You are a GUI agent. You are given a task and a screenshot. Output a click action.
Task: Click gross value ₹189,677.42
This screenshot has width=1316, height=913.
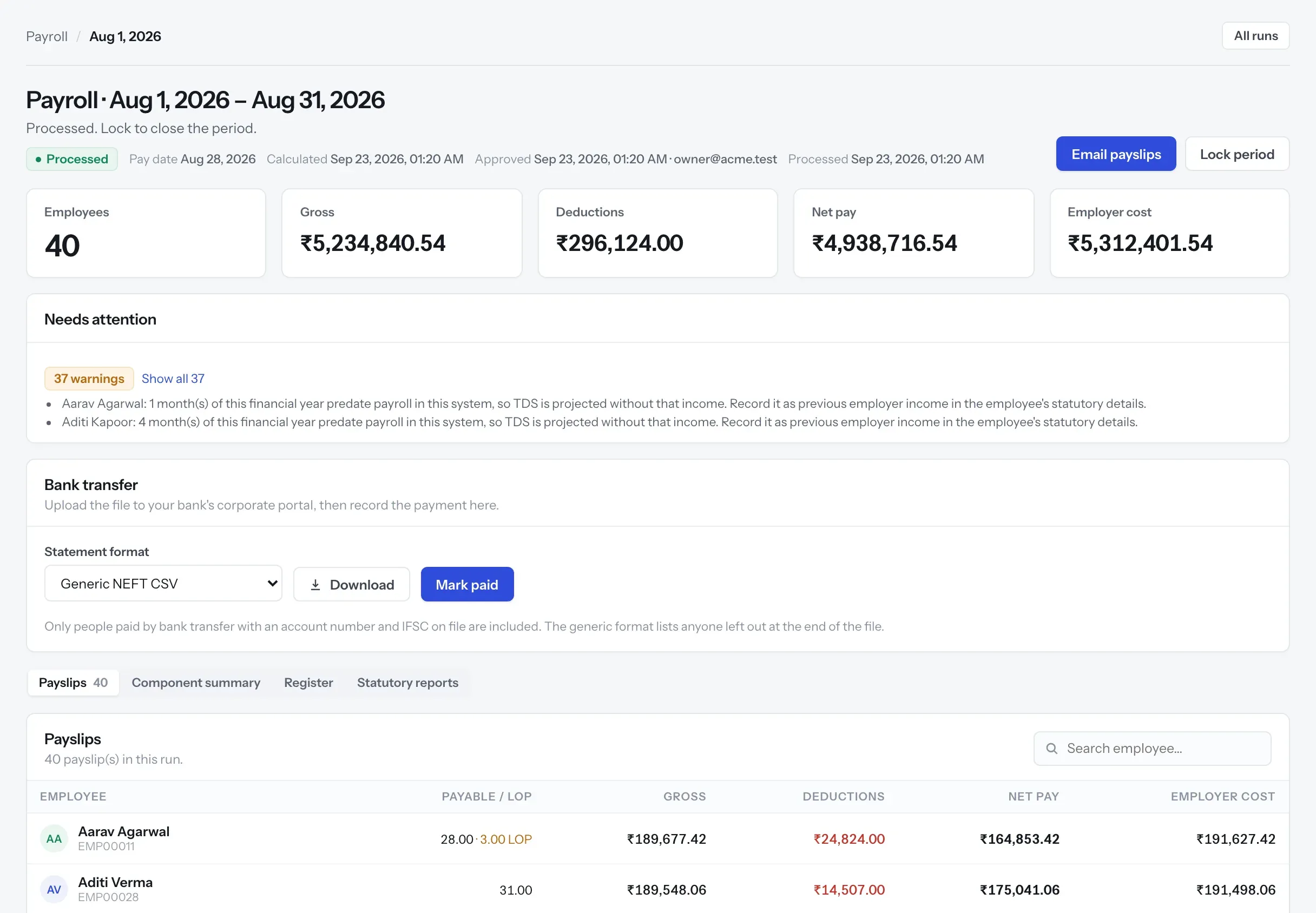667,839
